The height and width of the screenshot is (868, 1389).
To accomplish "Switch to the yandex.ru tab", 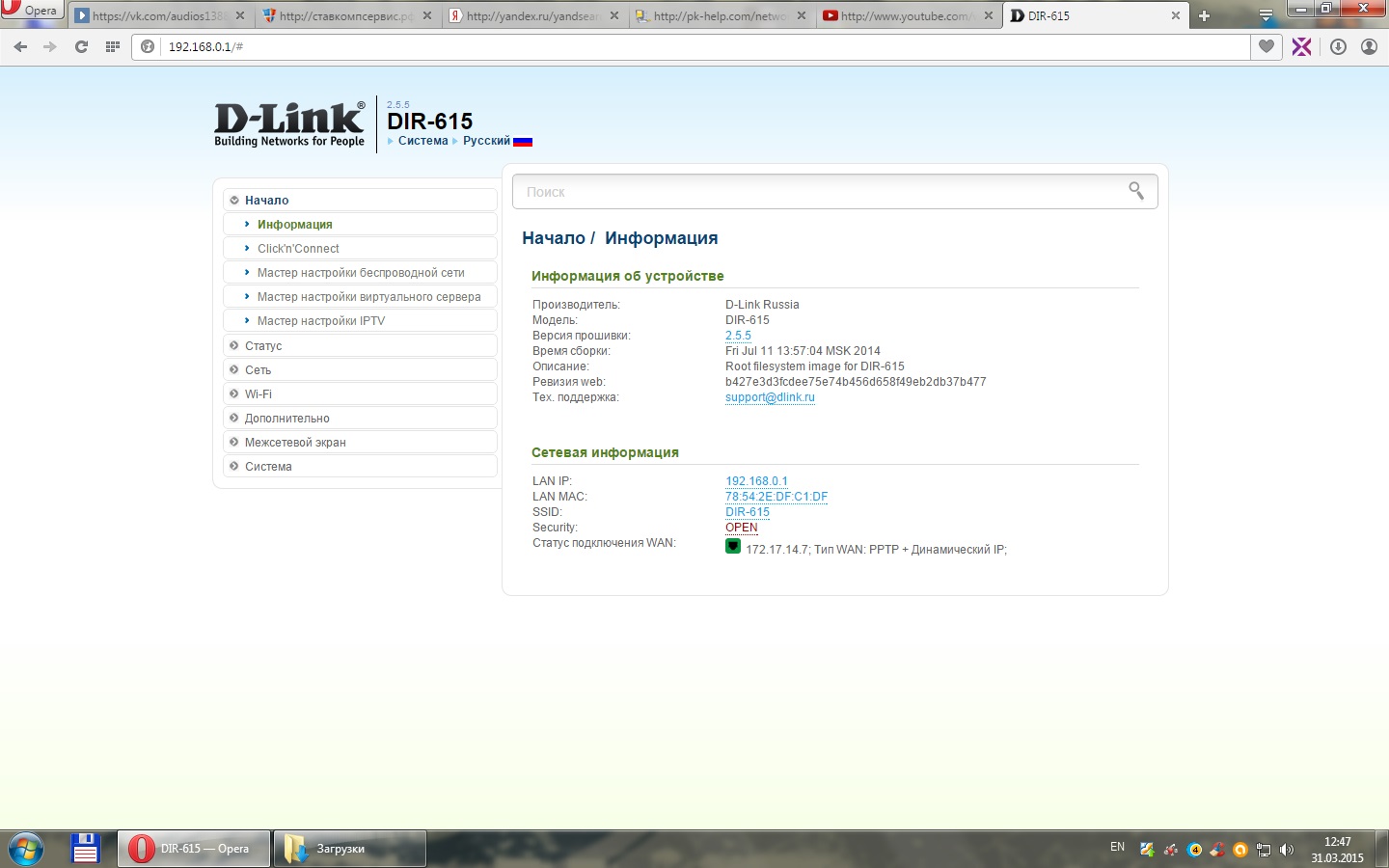I will (533, 15).
